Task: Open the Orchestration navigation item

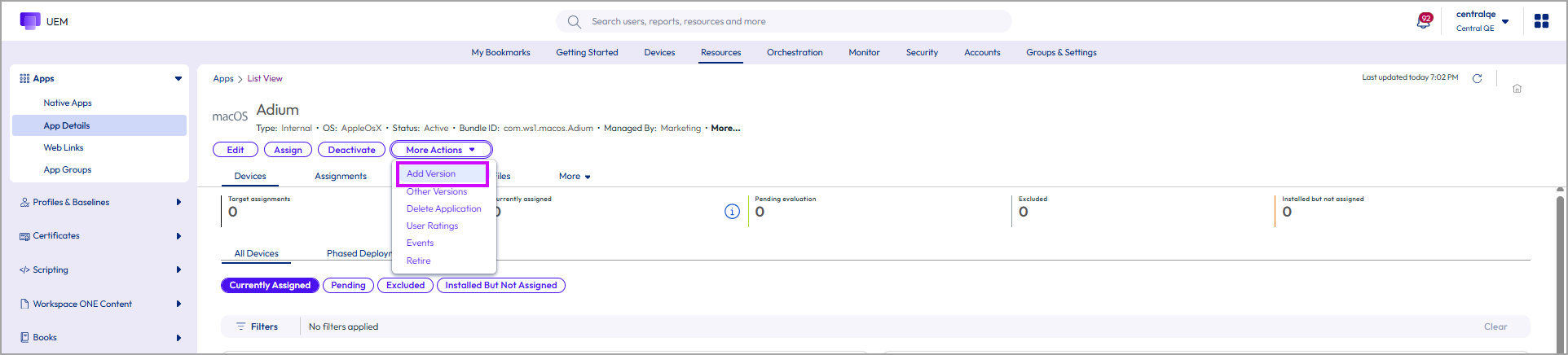Action: 795,52
